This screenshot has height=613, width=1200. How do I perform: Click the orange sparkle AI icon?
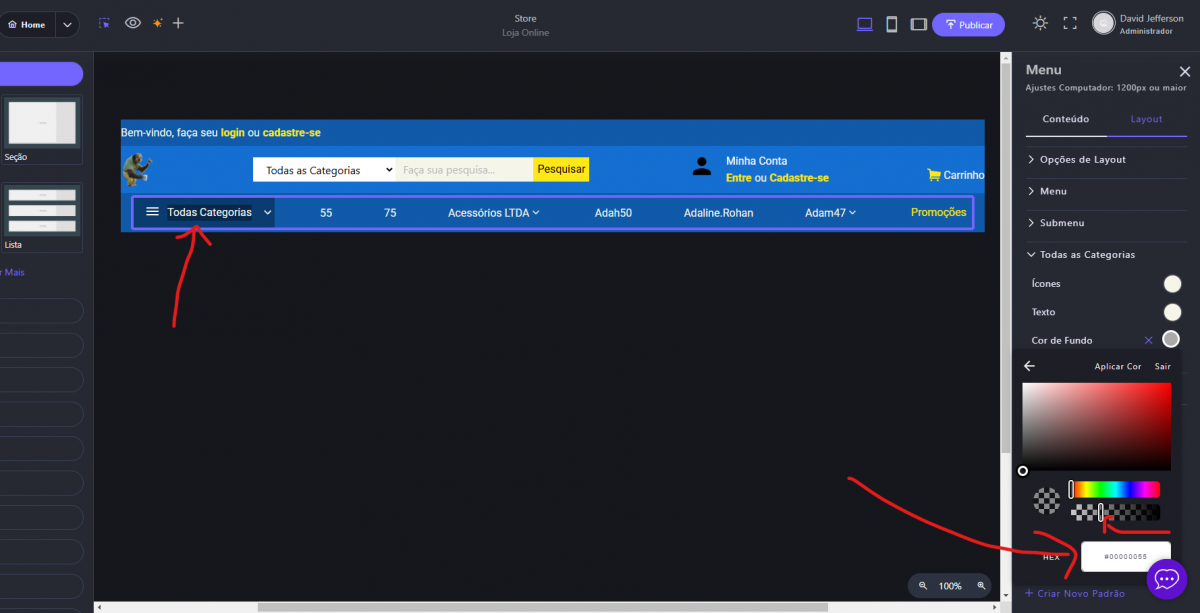pyautogui.click(x=157, y=23)
